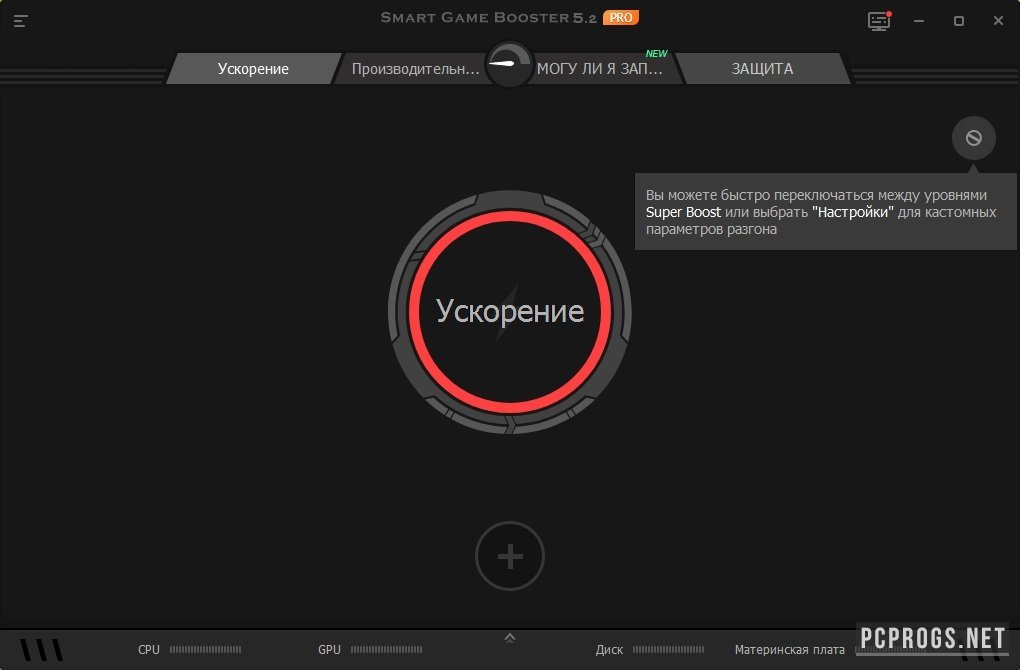Maximize the Smart Game Booster window

pos(958,21)
